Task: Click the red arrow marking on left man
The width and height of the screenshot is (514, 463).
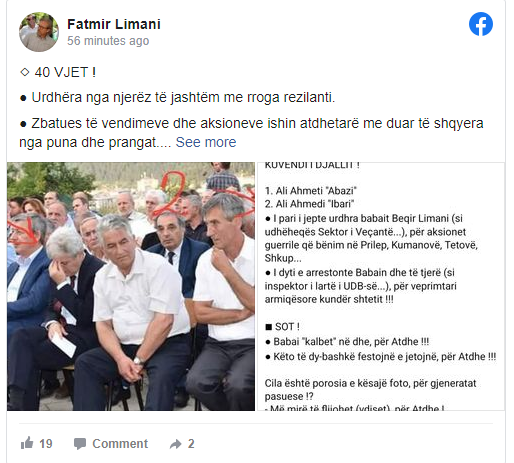Action: click(24, 232)
